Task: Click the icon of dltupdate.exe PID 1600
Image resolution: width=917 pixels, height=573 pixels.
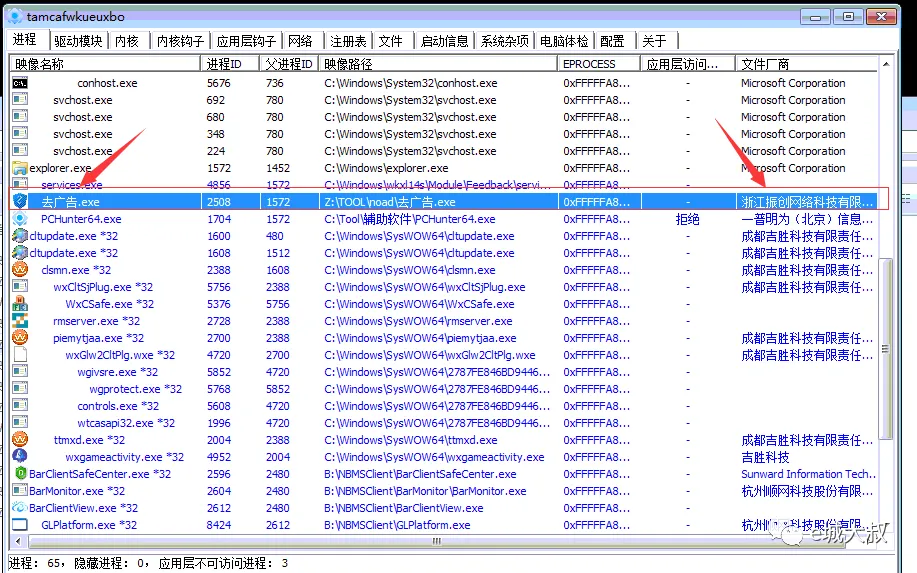Action: pos(20,236)
